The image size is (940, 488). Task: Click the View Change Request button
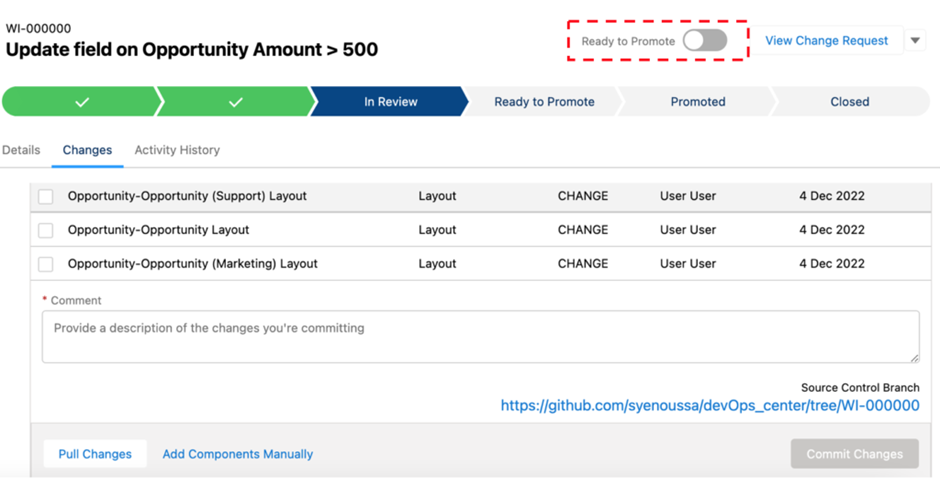827,41
